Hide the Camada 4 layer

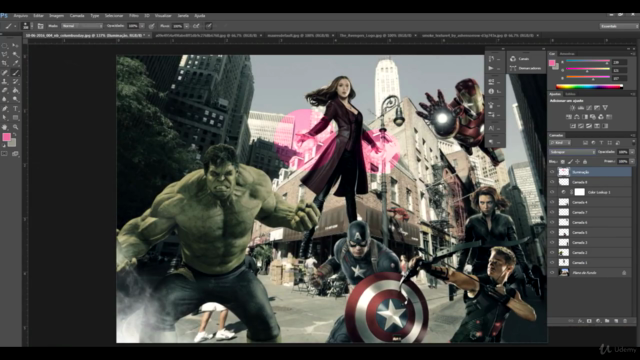click(x=552, y=202)
